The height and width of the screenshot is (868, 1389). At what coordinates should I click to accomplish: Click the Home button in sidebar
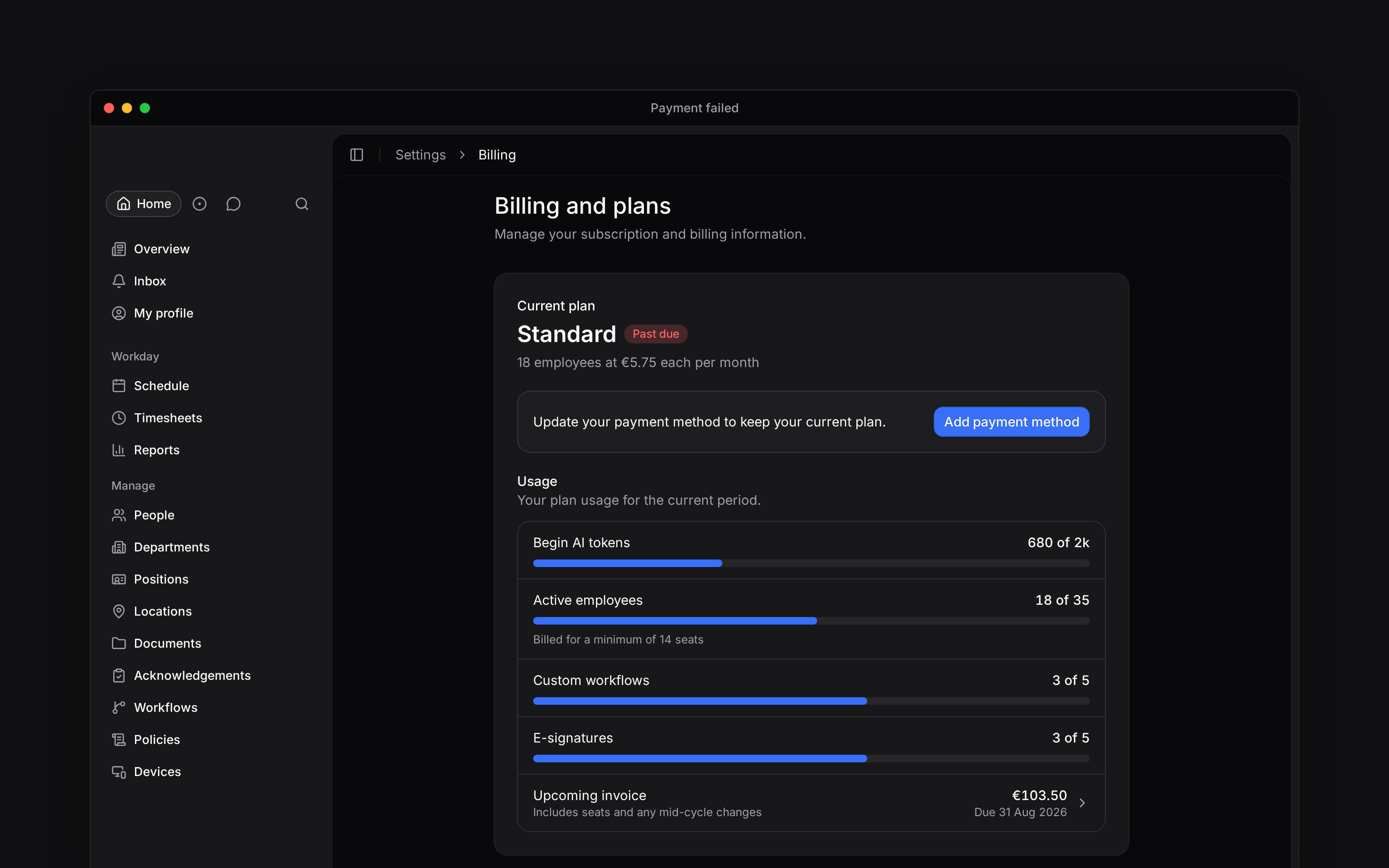point(143,204)
